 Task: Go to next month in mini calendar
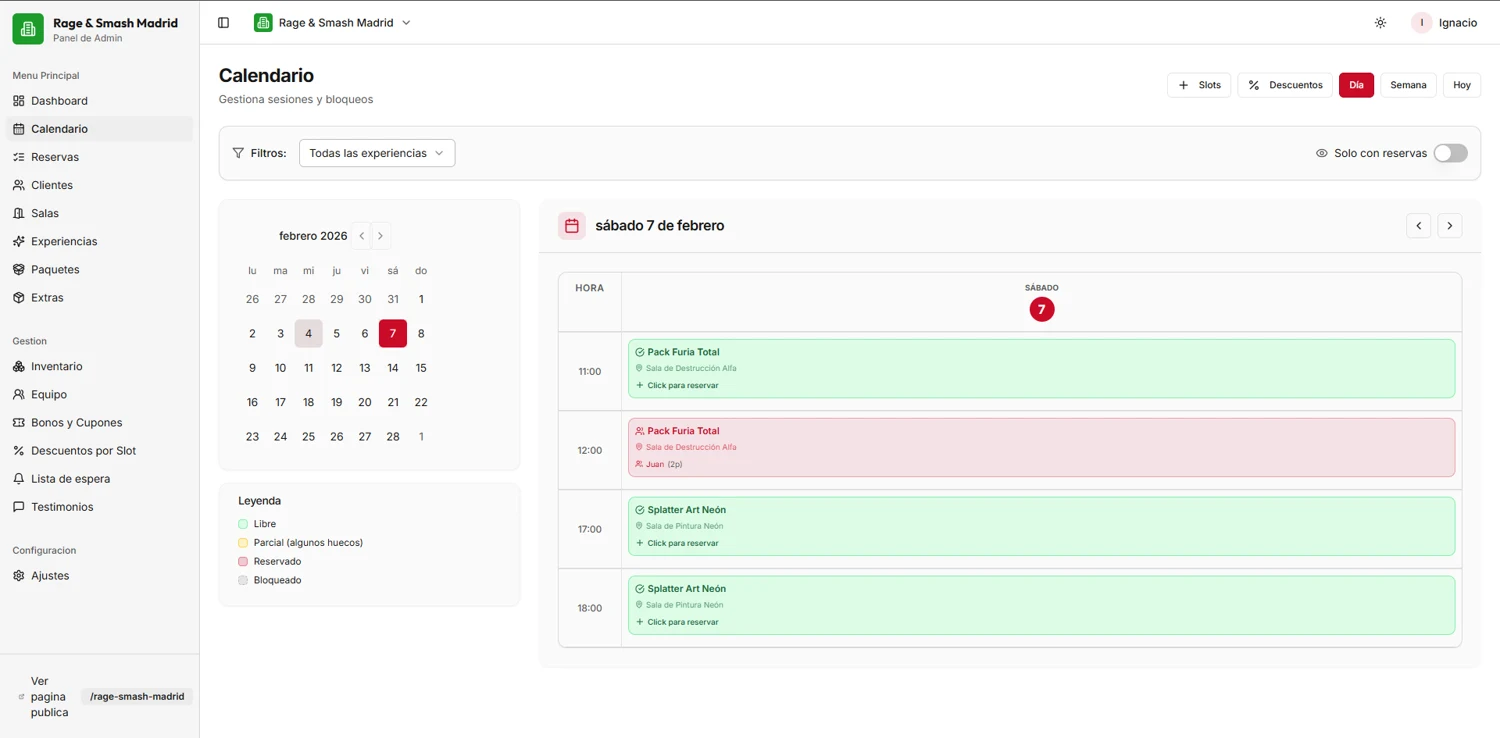coord(380,236)
